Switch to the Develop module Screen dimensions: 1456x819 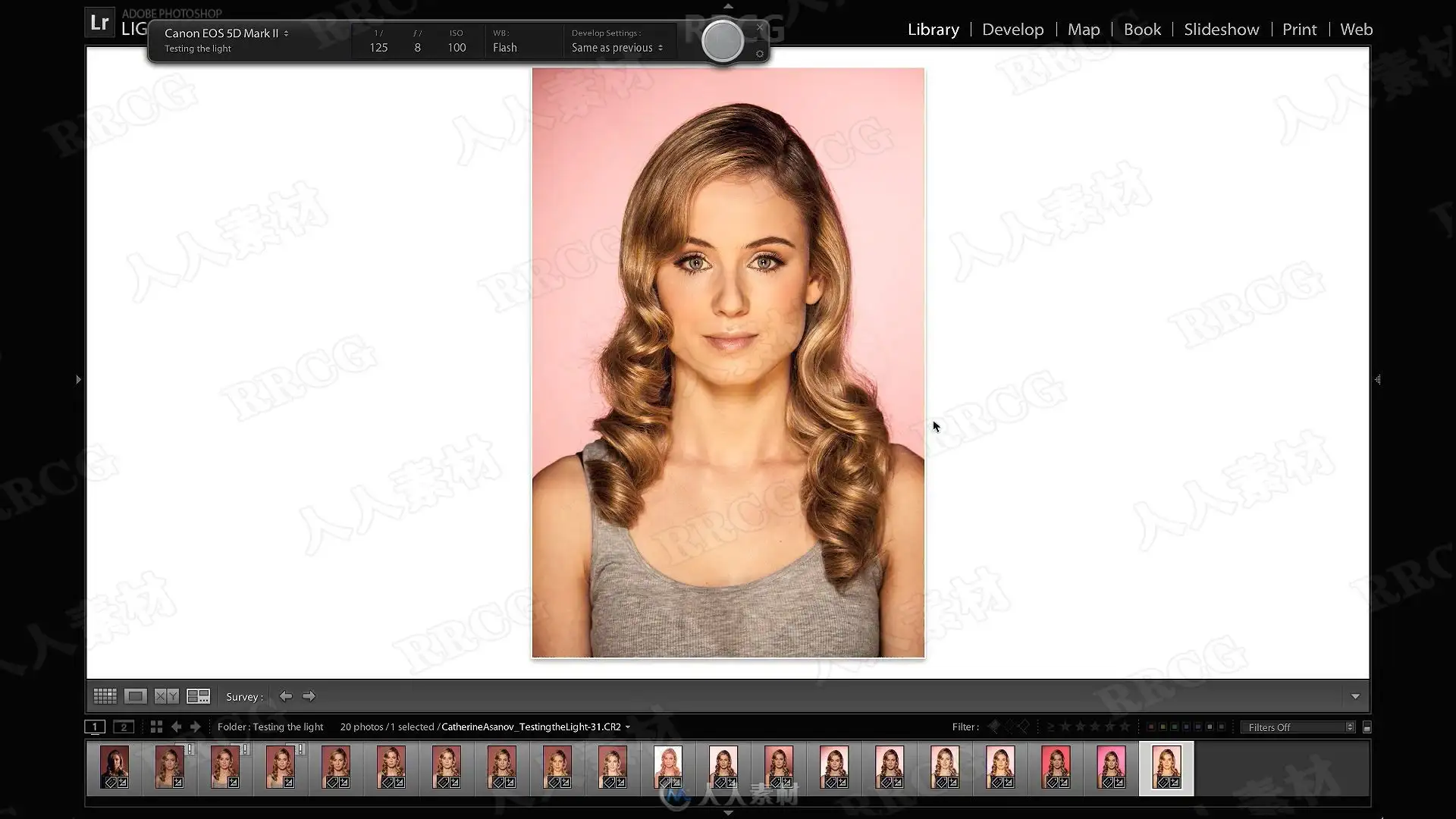coord(1012,30)
